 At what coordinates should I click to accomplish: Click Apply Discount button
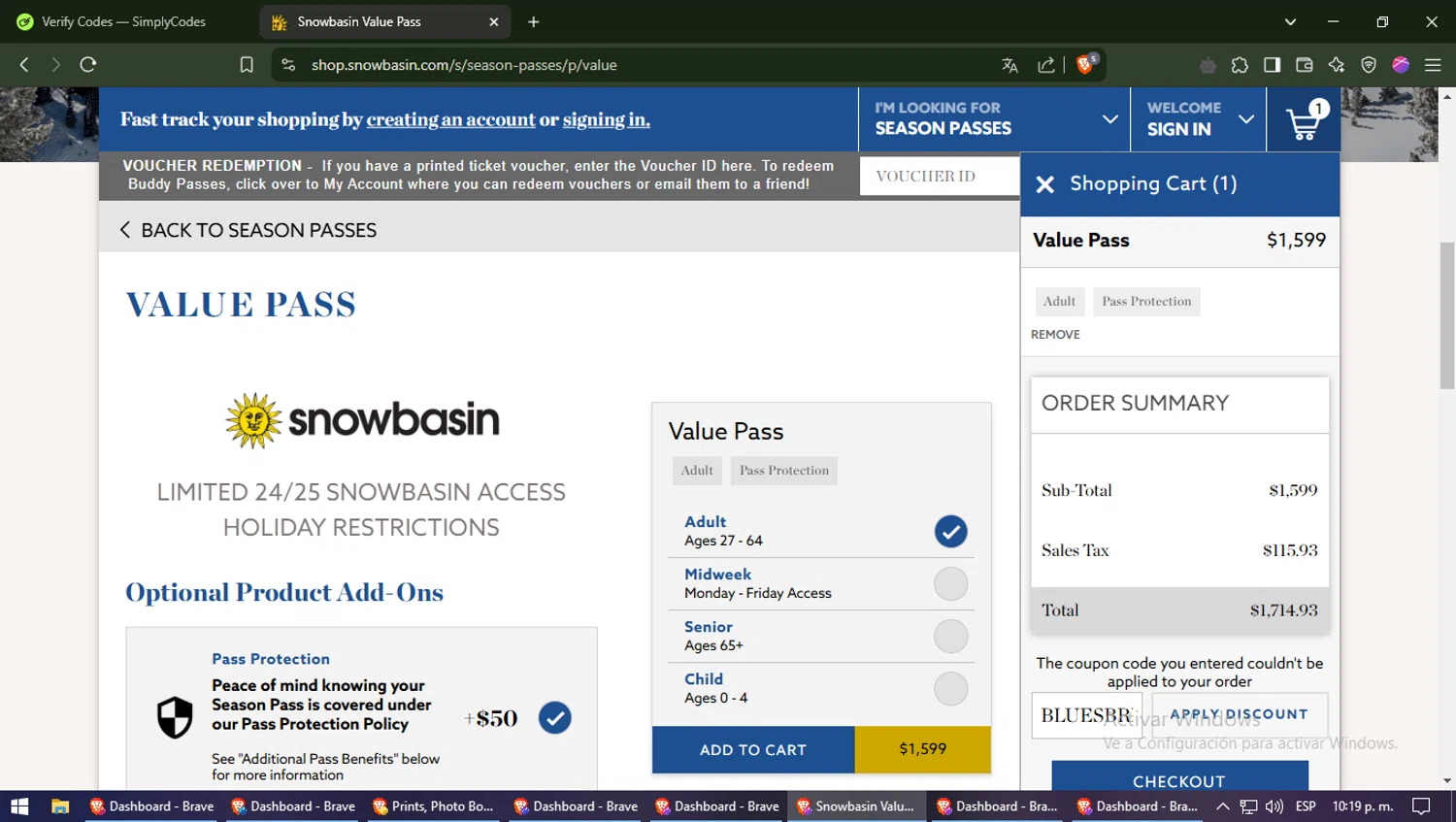1240,714
